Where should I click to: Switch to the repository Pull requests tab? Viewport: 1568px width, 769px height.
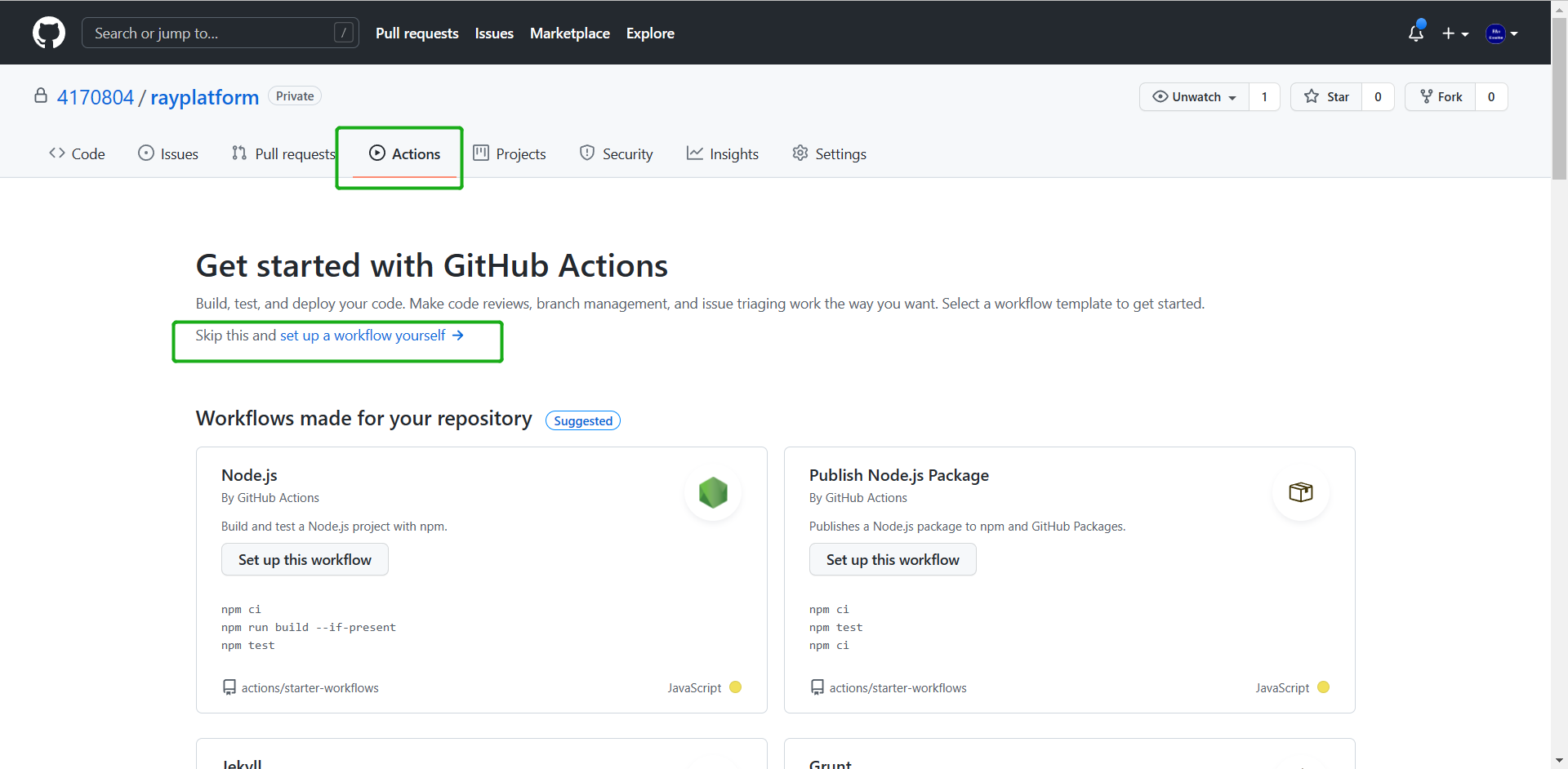click(283, 153)
